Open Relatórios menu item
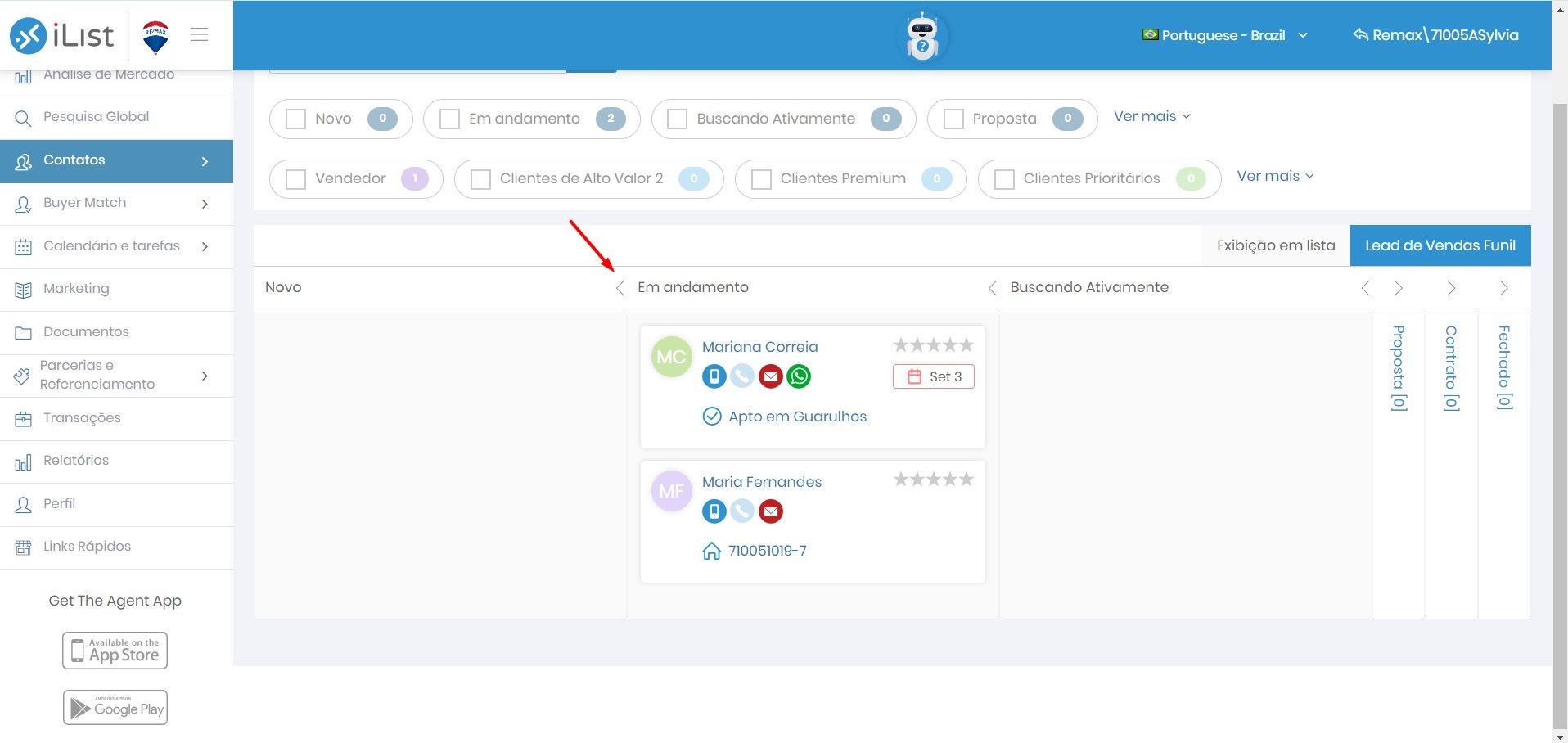Viewport: 1568px width, 743px height. coord(116,461)
